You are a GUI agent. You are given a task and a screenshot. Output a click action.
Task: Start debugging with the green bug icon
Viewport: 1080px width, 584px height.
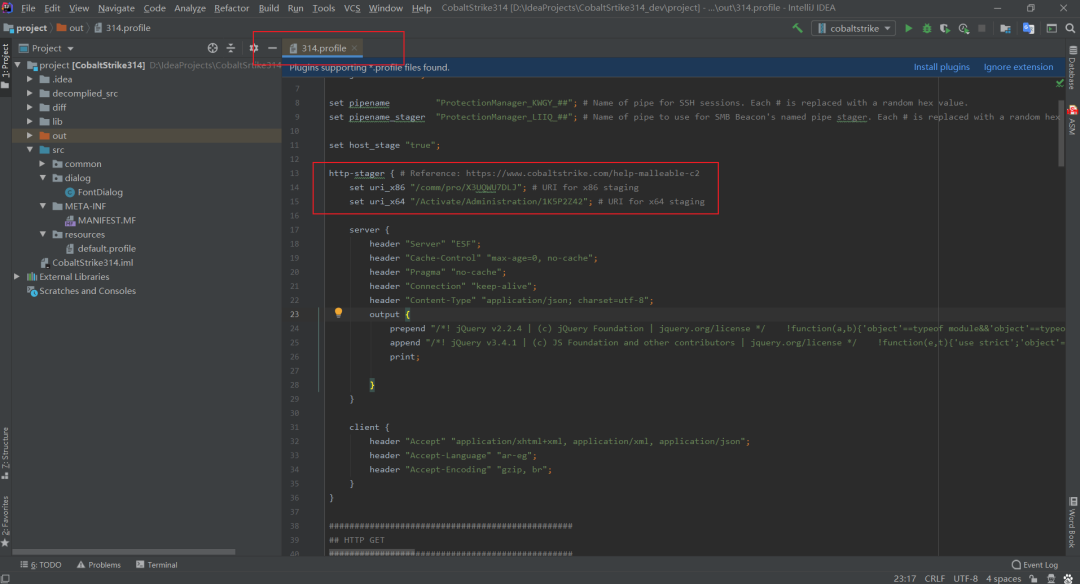tap(927, 28)
